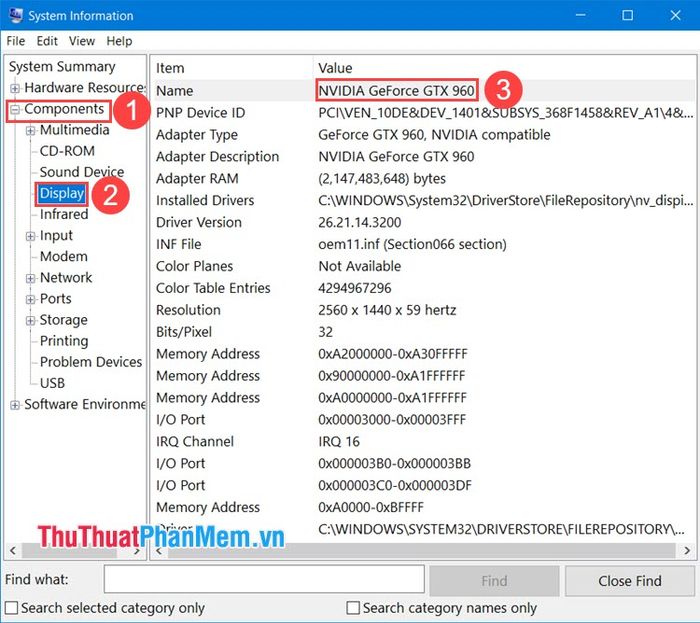Expand the Hardware Resources node
This screenshot has width=700, height=623.
click(x=15, y=88)
